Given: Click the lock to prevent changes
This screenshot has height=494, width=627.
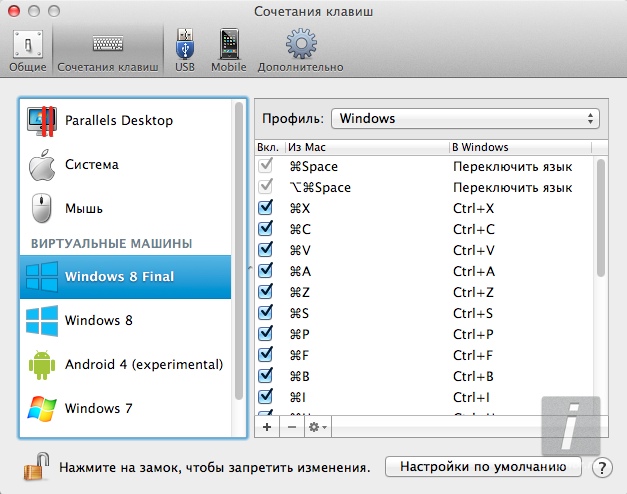Looking at the screenshot, I should (x=36, y=466).
